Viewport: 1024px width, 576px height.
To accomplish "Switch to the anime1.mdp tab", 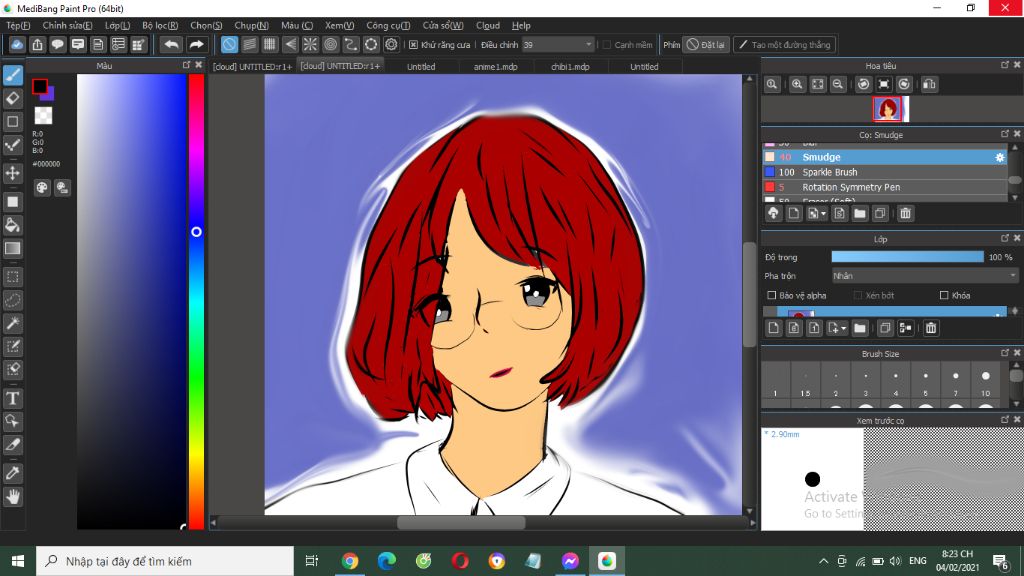I will point(496,67).
